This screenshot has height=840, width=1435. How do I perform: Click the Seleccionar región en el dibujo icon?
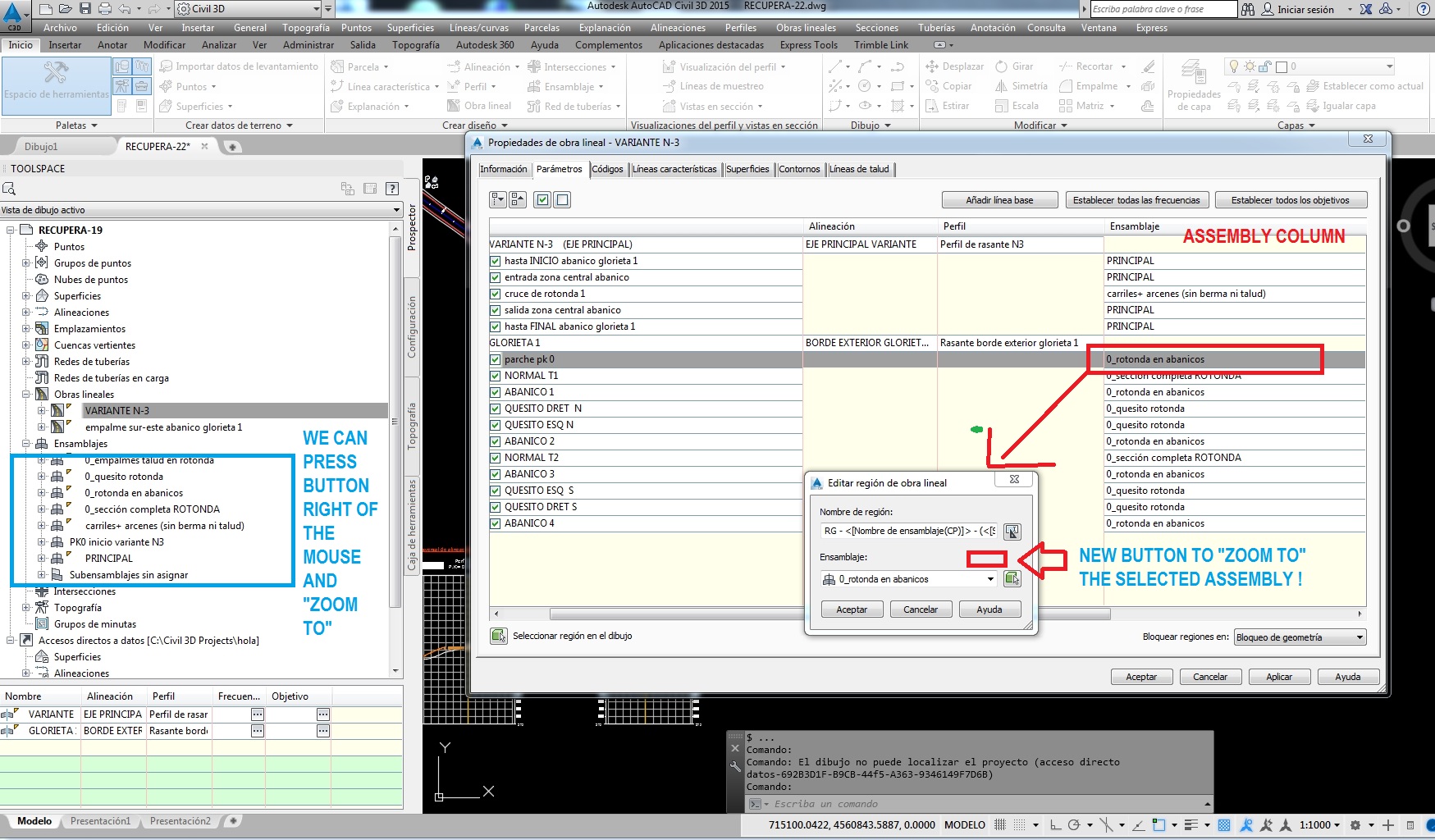coord(498,636)
